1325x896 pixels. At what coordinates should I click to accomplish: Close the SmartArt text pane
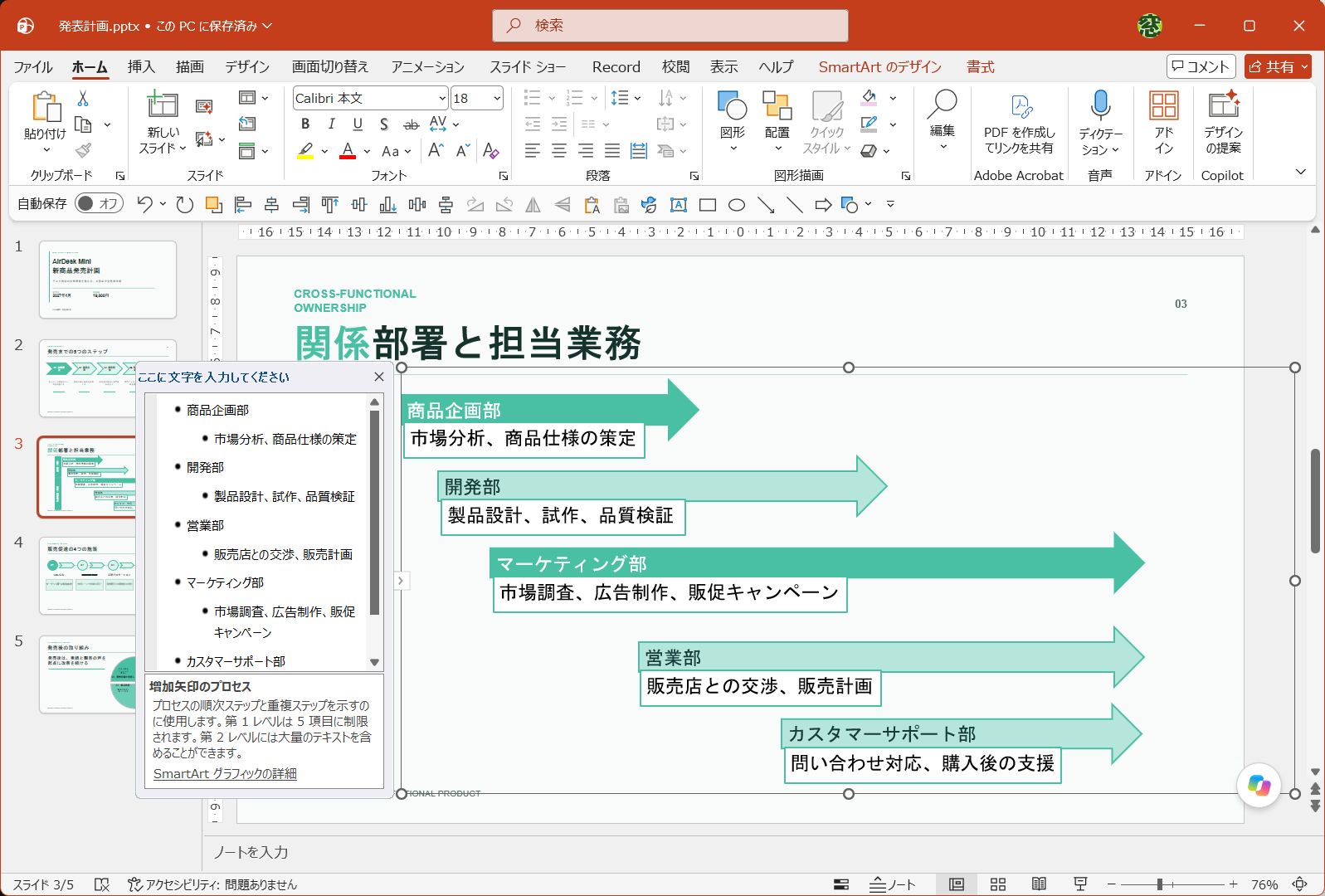pos(379,377)
